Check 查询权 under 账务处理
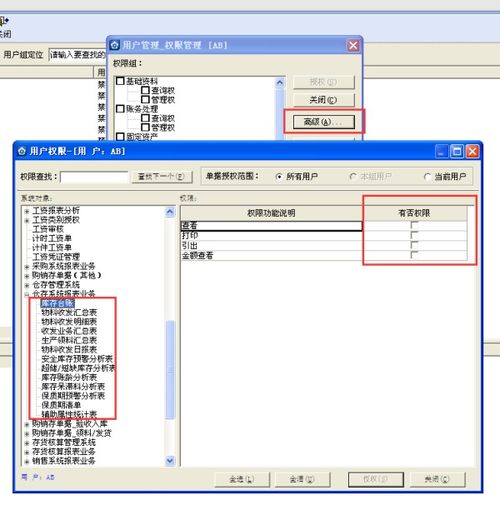This screenshot has width=500, height=510. tap(145, 118)
